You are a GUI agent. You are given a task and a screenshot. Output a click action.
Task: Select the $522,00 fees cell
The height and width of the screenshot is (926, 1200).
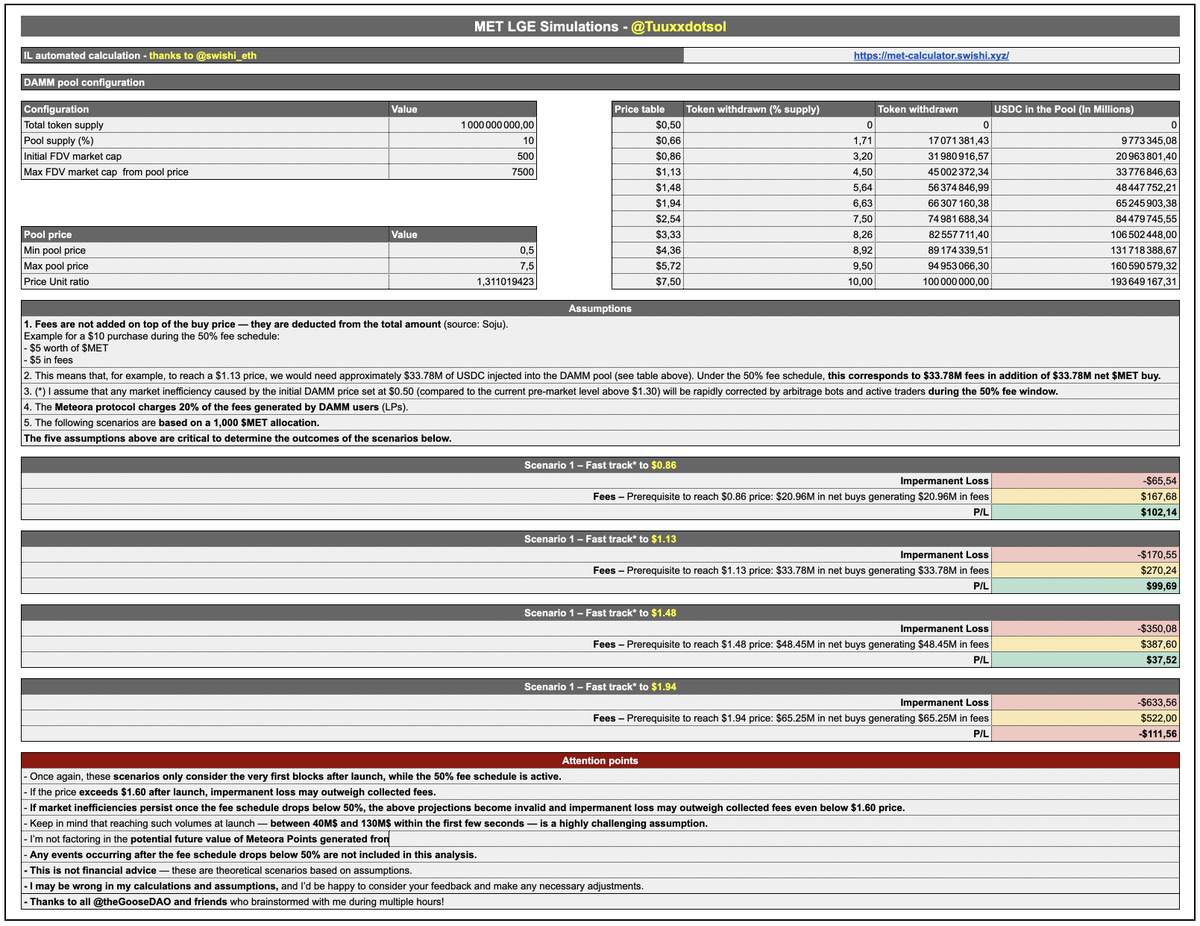tap(1086, 718)
